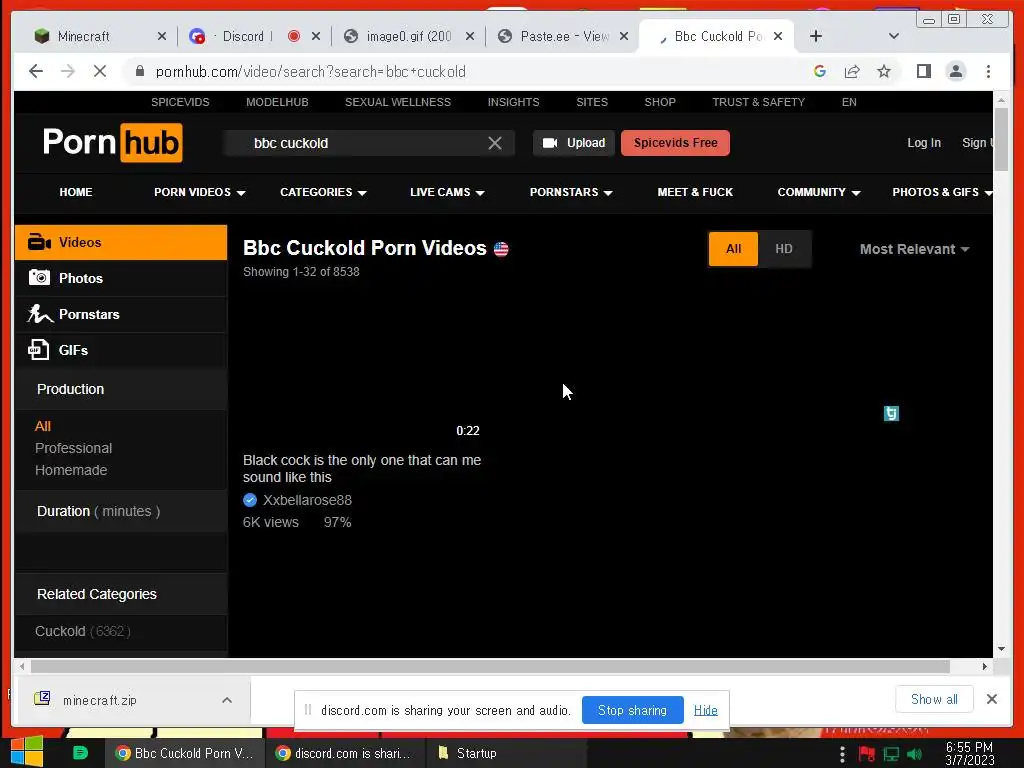Click the verified badge next to Xxbellarose88
This screenshot has height=768, width=1024.
249,500
